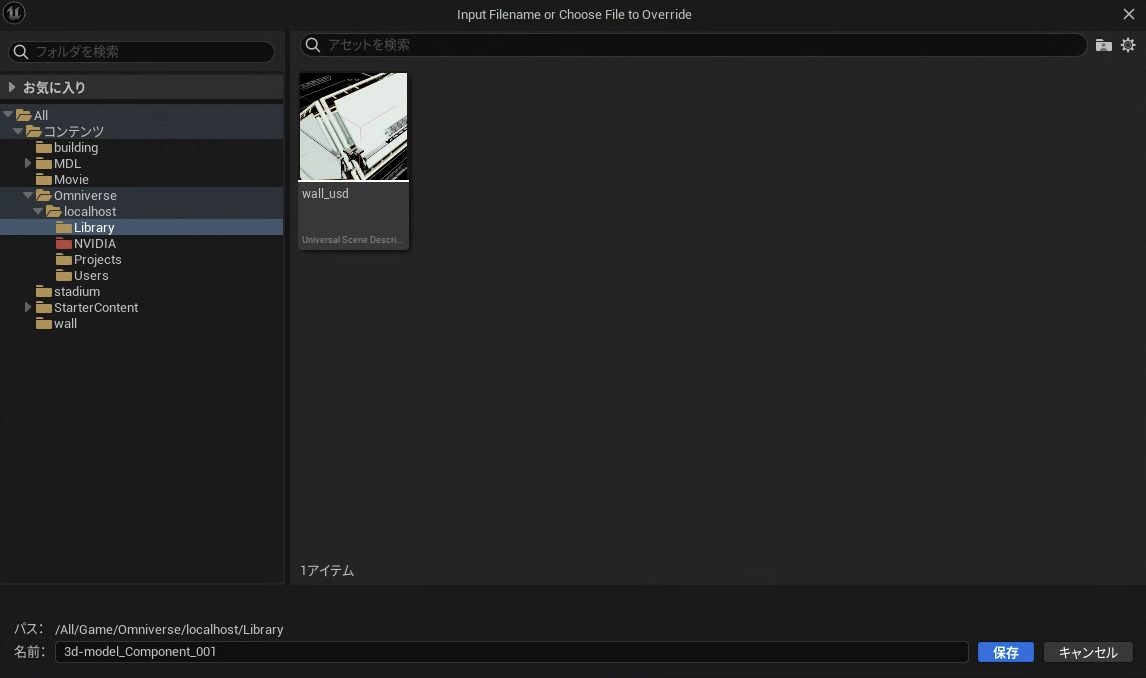Viewport: 1146px width, 678px height.
Task: Click the new folder icon
Action: click(1103, 45)
